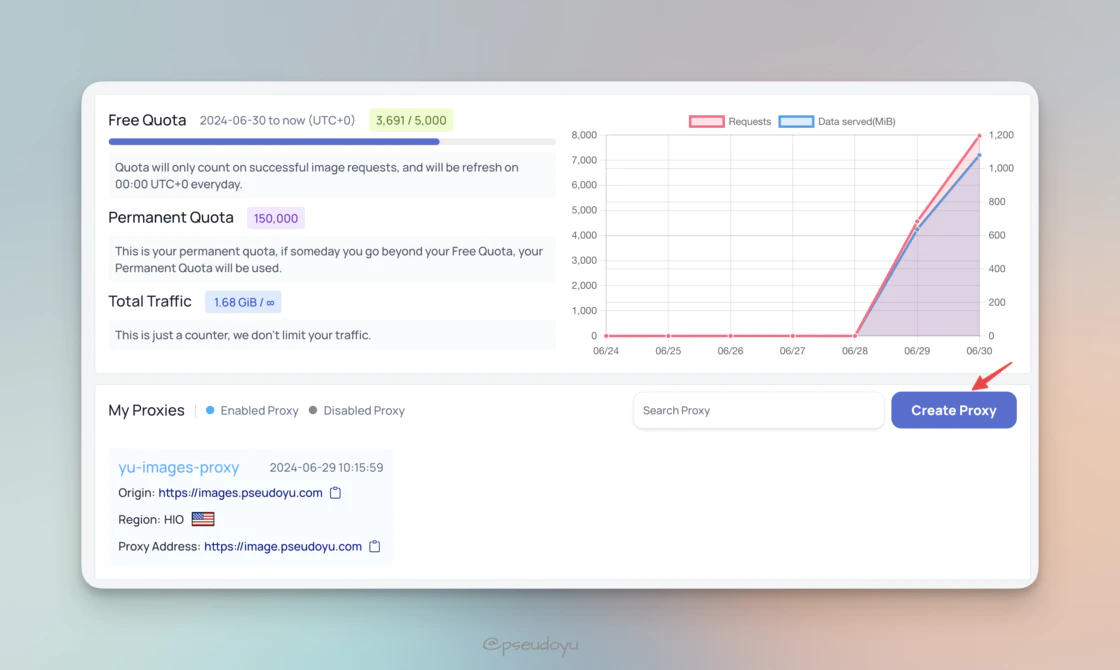1120x670 pixels.
Task: Click the 1.68 GiB / ∞ traffic badge
Action: (x=244, y=302)
